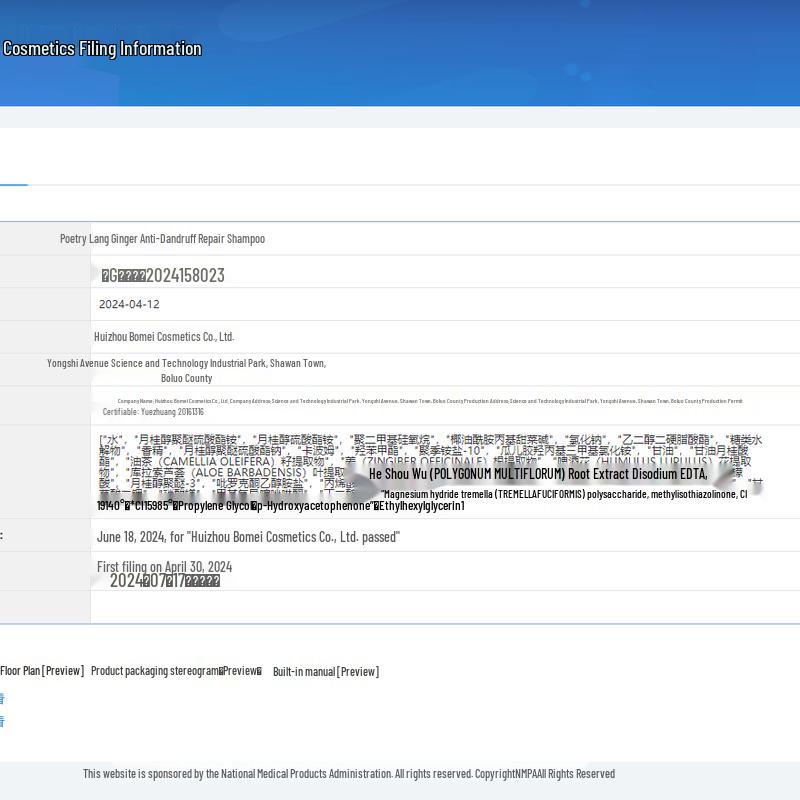Select the Yongshi Avenue address text

[x=186, y=363]
